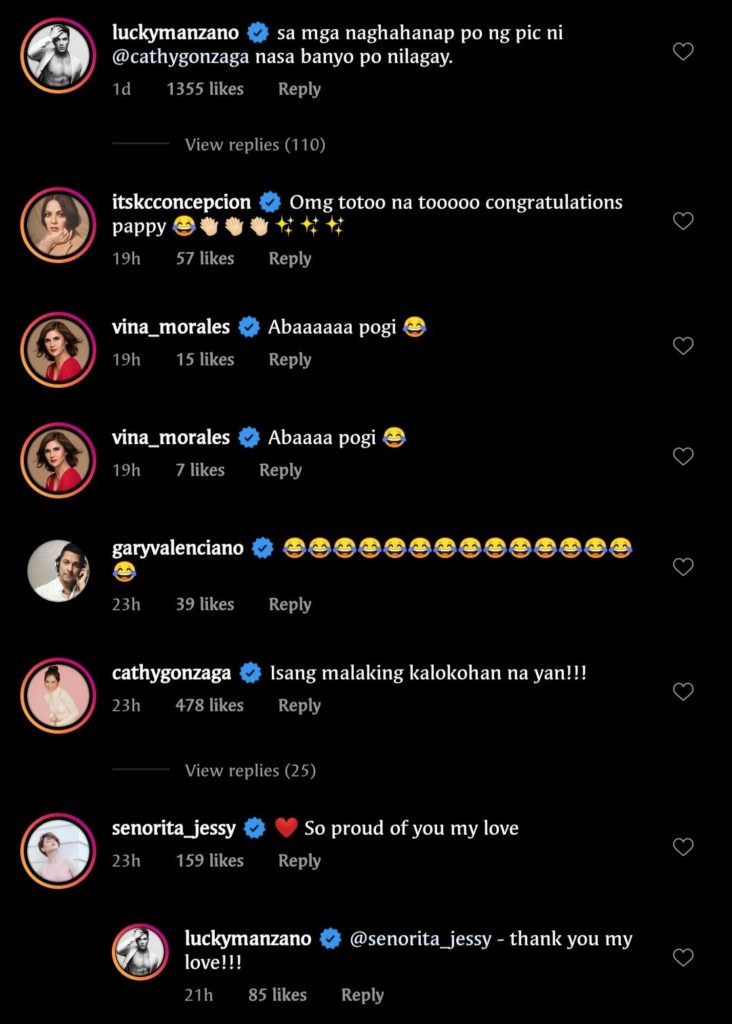Open the @senorita_jessy mention link
732x1024 pixels.
click(424, 939)
